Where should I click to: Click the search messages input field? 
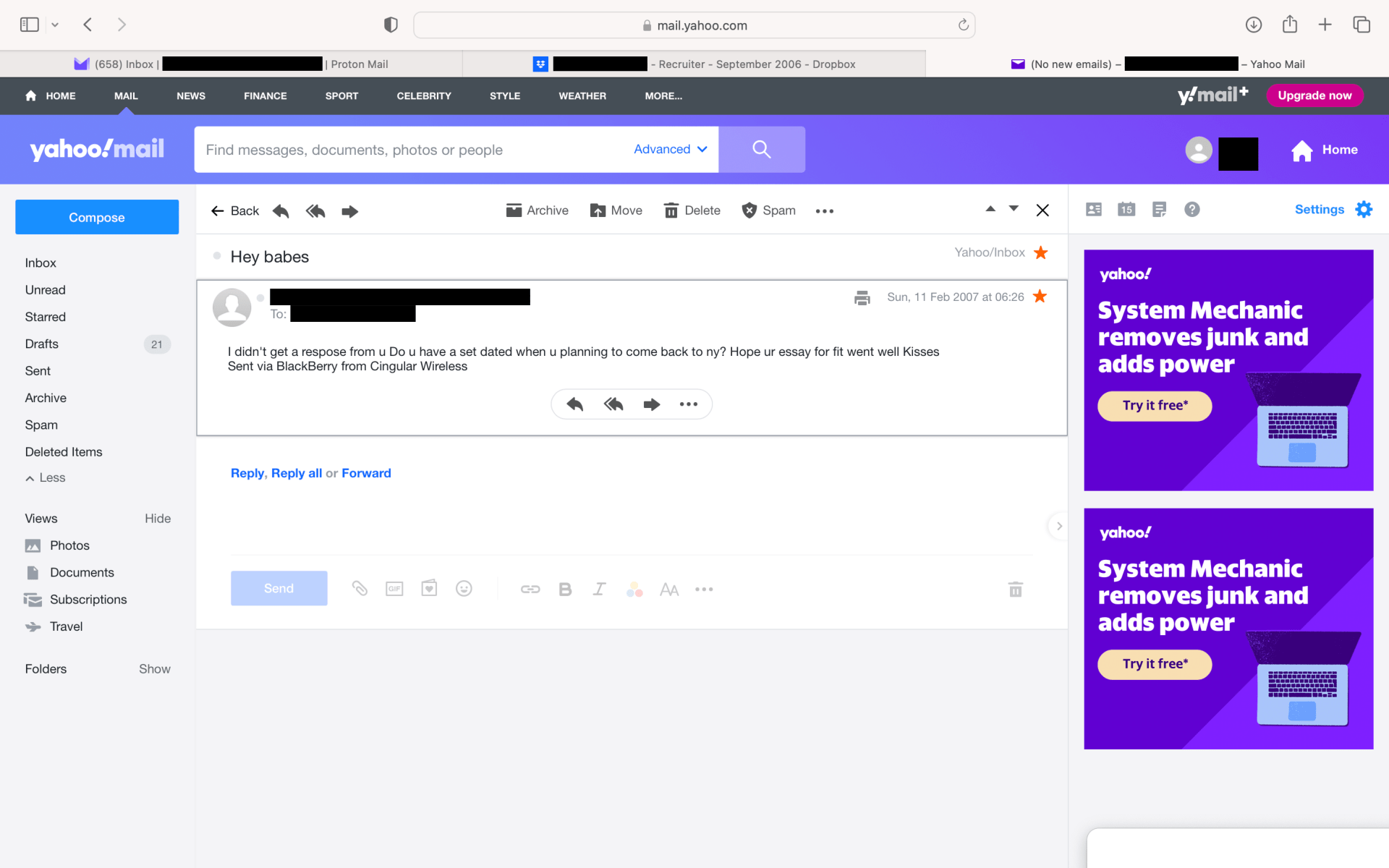412,150
